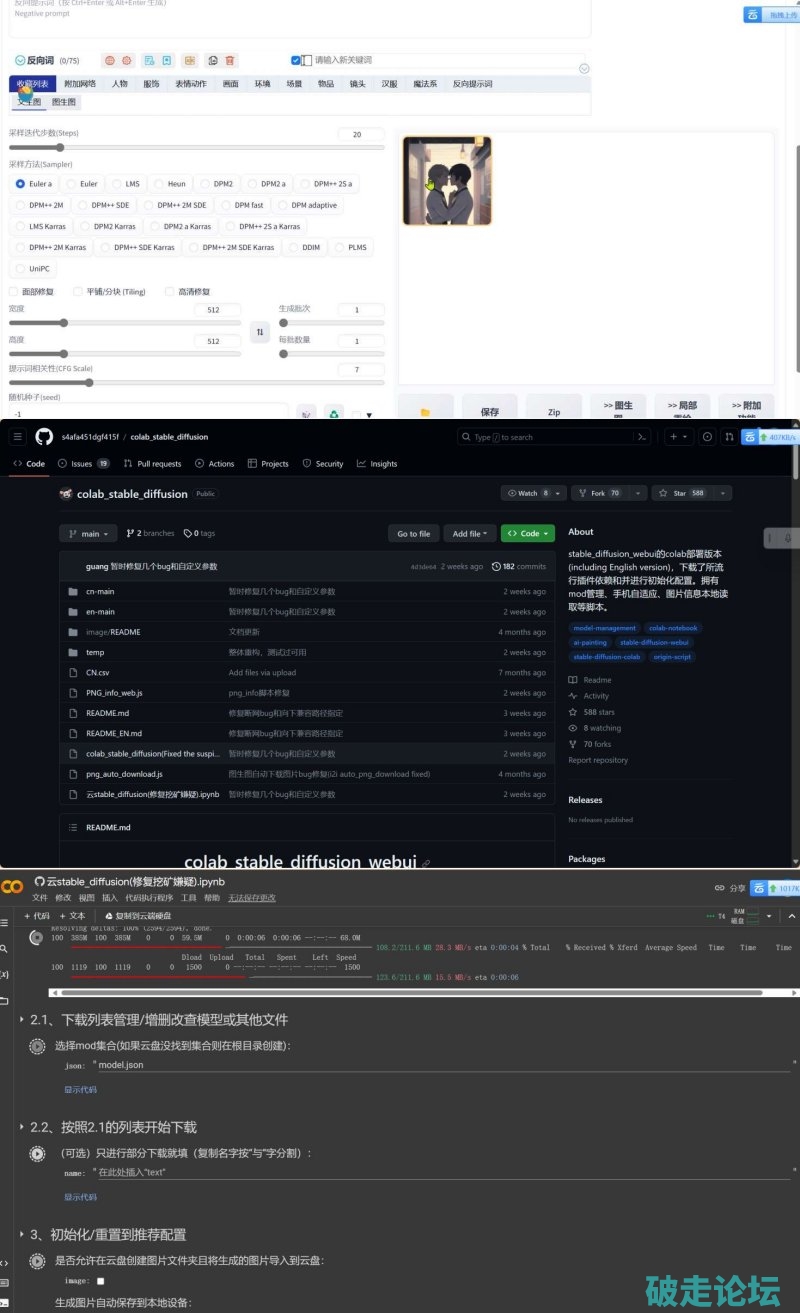
Task: Collapse section 2.1 下载列表管理
Action: [22, 1020]
